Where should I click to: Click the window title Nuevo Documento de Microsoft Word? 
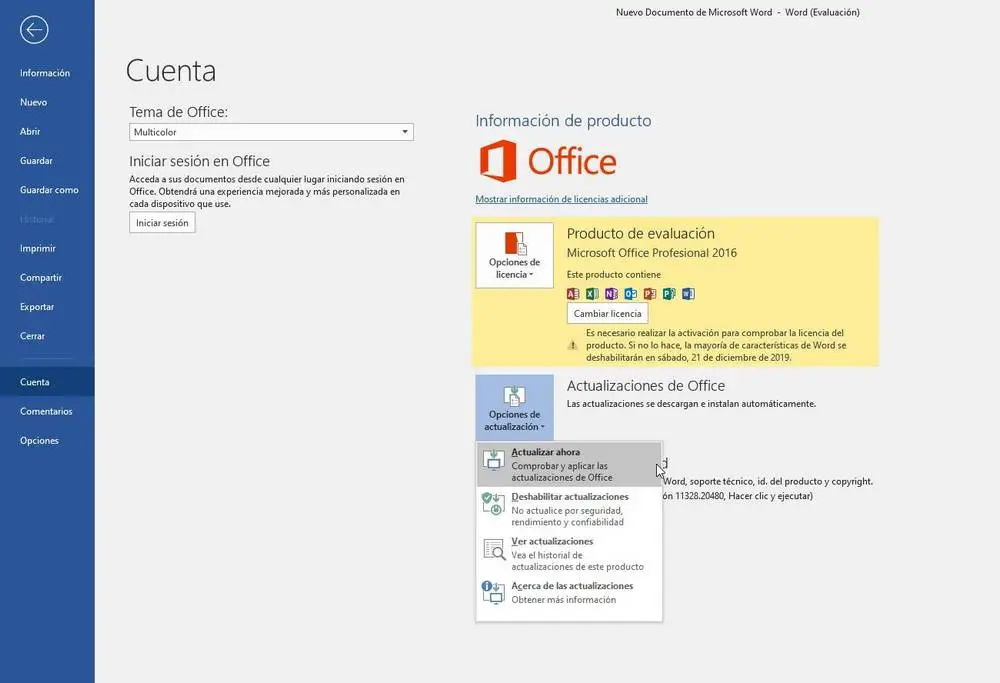click(x=693, y=12)
